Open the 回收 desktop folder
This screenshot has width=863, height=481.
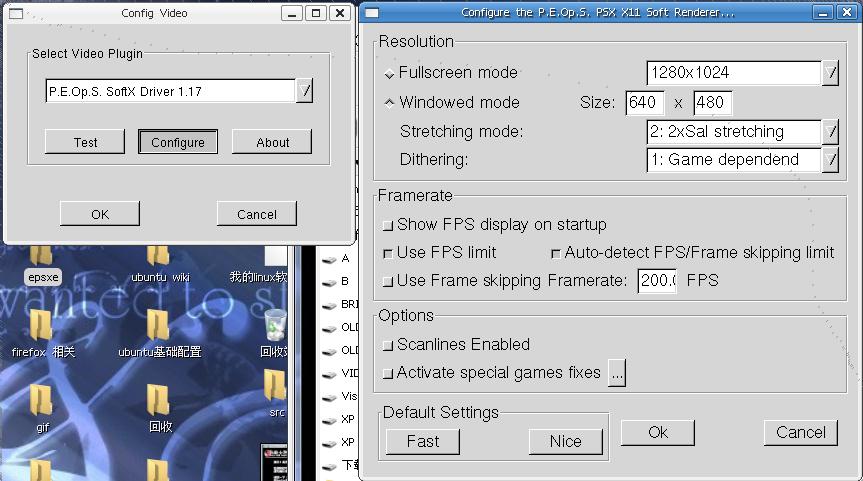[x=160, y=408]
